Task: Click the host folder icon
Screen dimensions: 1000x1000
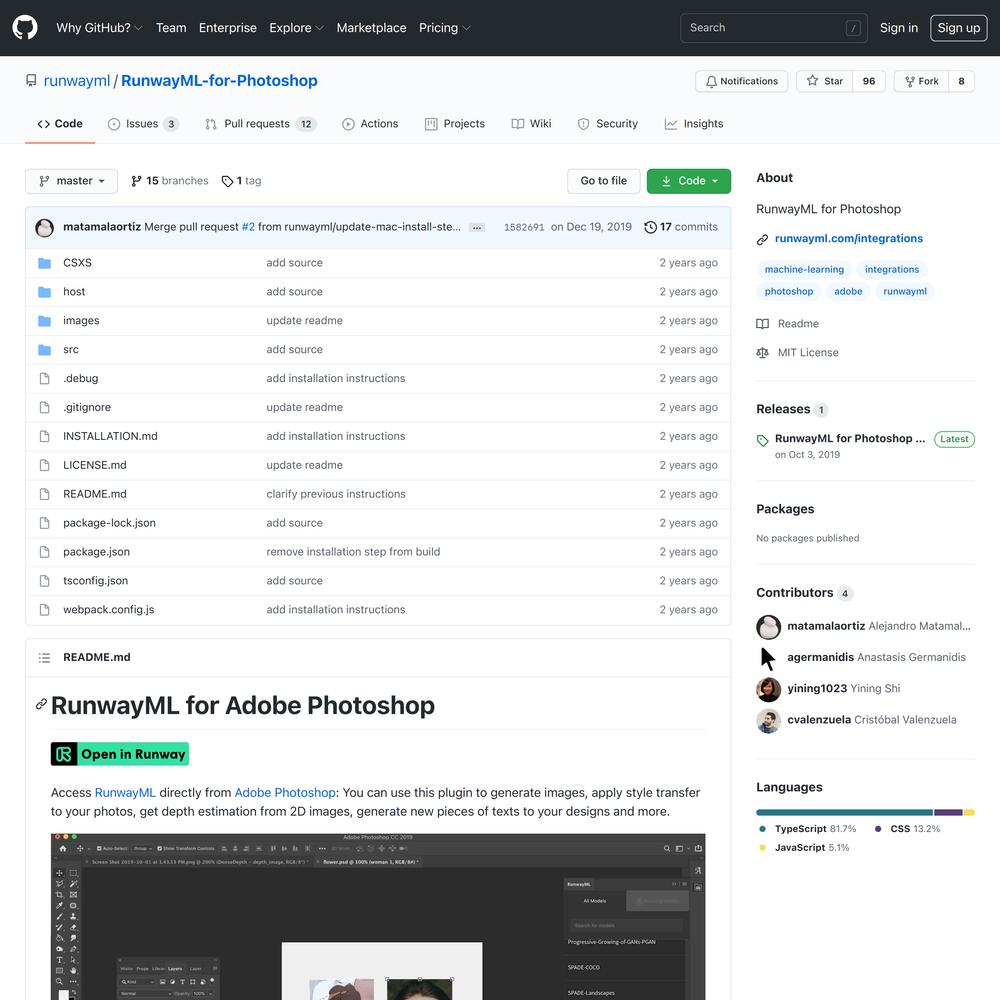Action: tap(44, 291)
